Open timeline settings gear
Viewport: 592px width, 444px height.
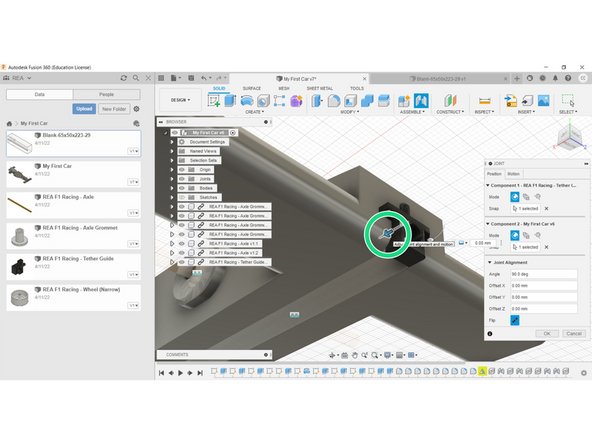coord(584,373)
